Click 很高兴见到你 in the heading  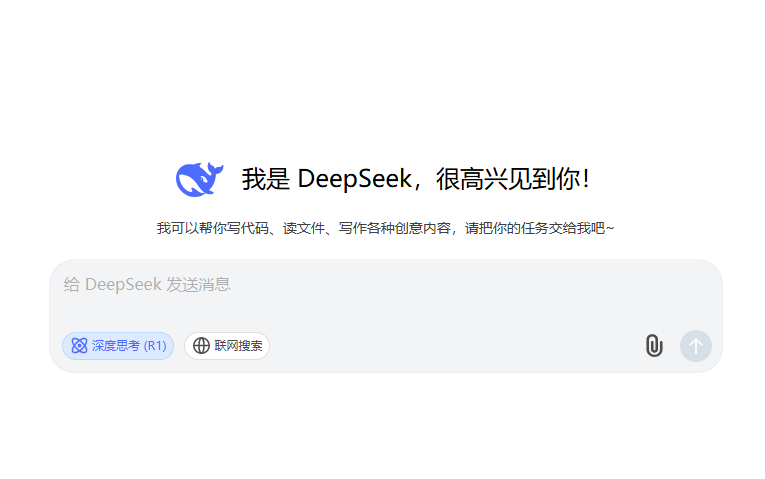click(x=507, y=179)
